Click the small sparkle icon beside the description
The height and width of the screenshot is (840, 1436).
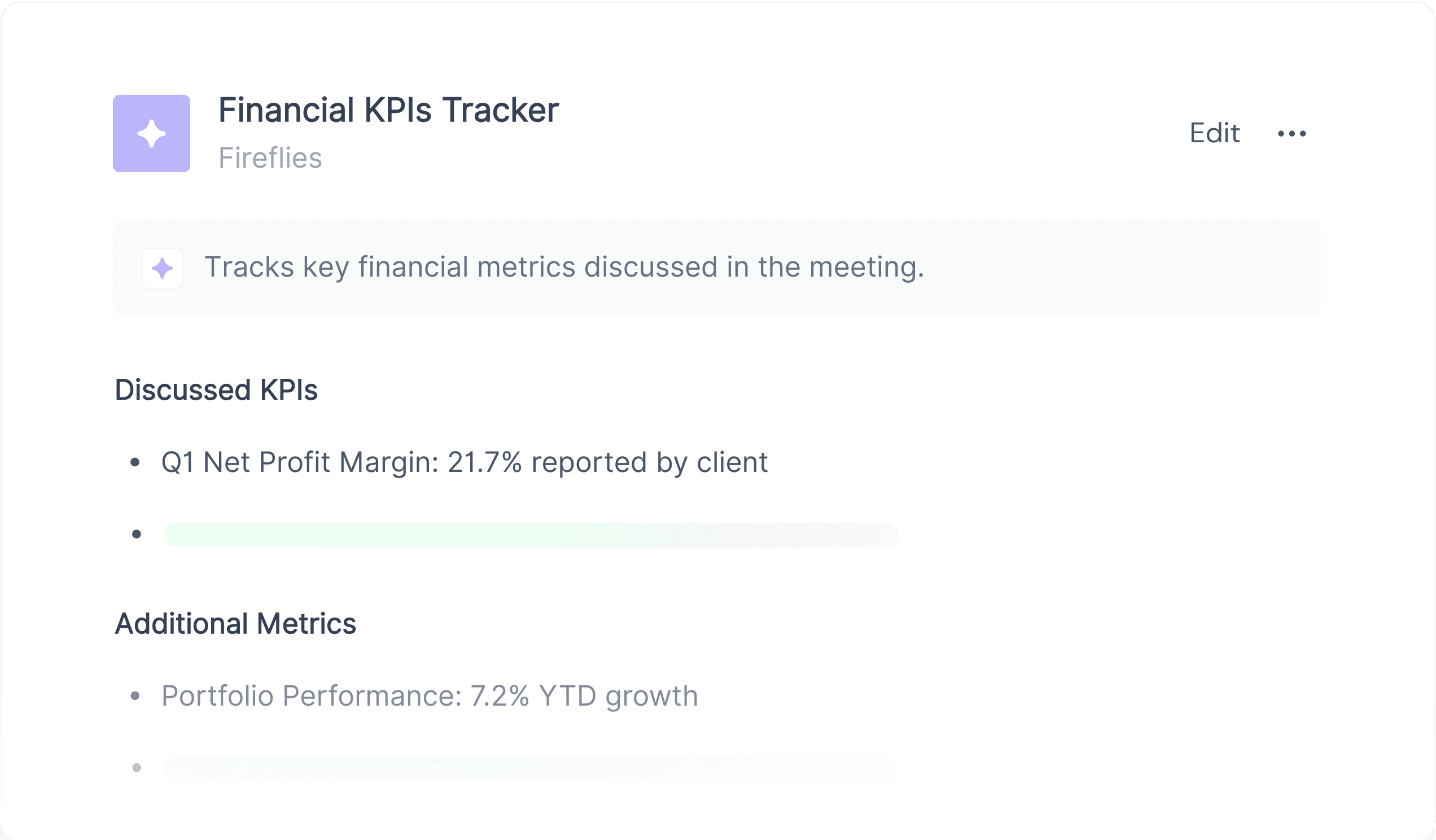163,268
